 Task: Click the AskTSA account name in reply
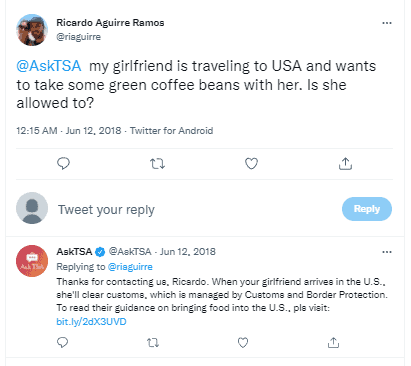[74, 251]
